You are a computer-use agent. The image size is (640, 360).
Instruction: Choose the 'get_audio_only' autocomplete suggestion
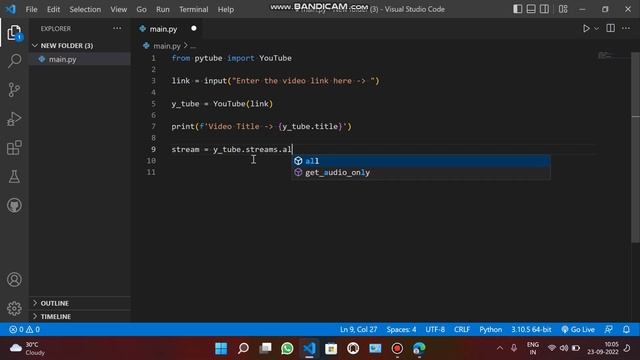[421, 172]
